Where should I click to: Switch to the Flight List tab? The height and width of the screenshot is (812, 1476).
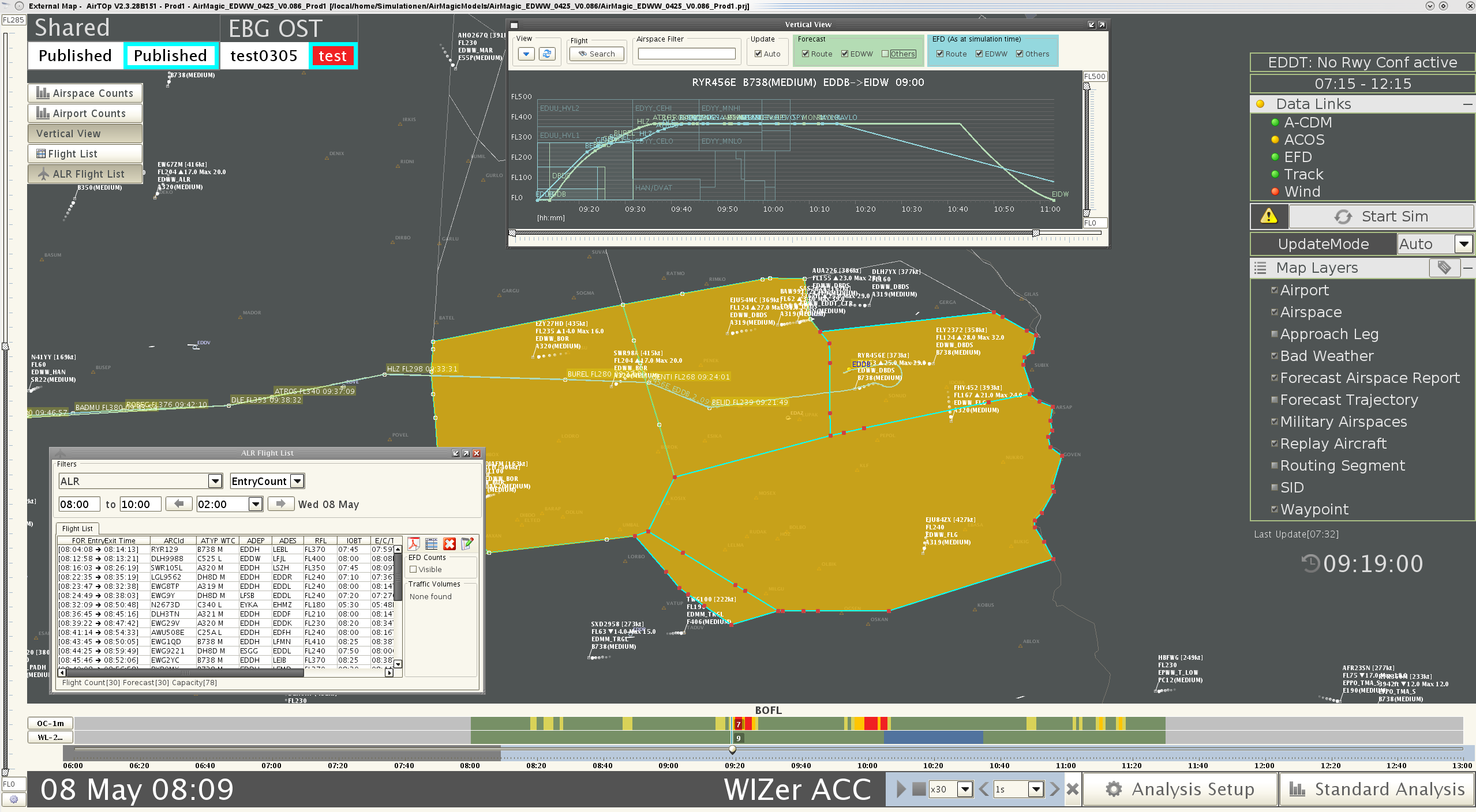point(77,528)
